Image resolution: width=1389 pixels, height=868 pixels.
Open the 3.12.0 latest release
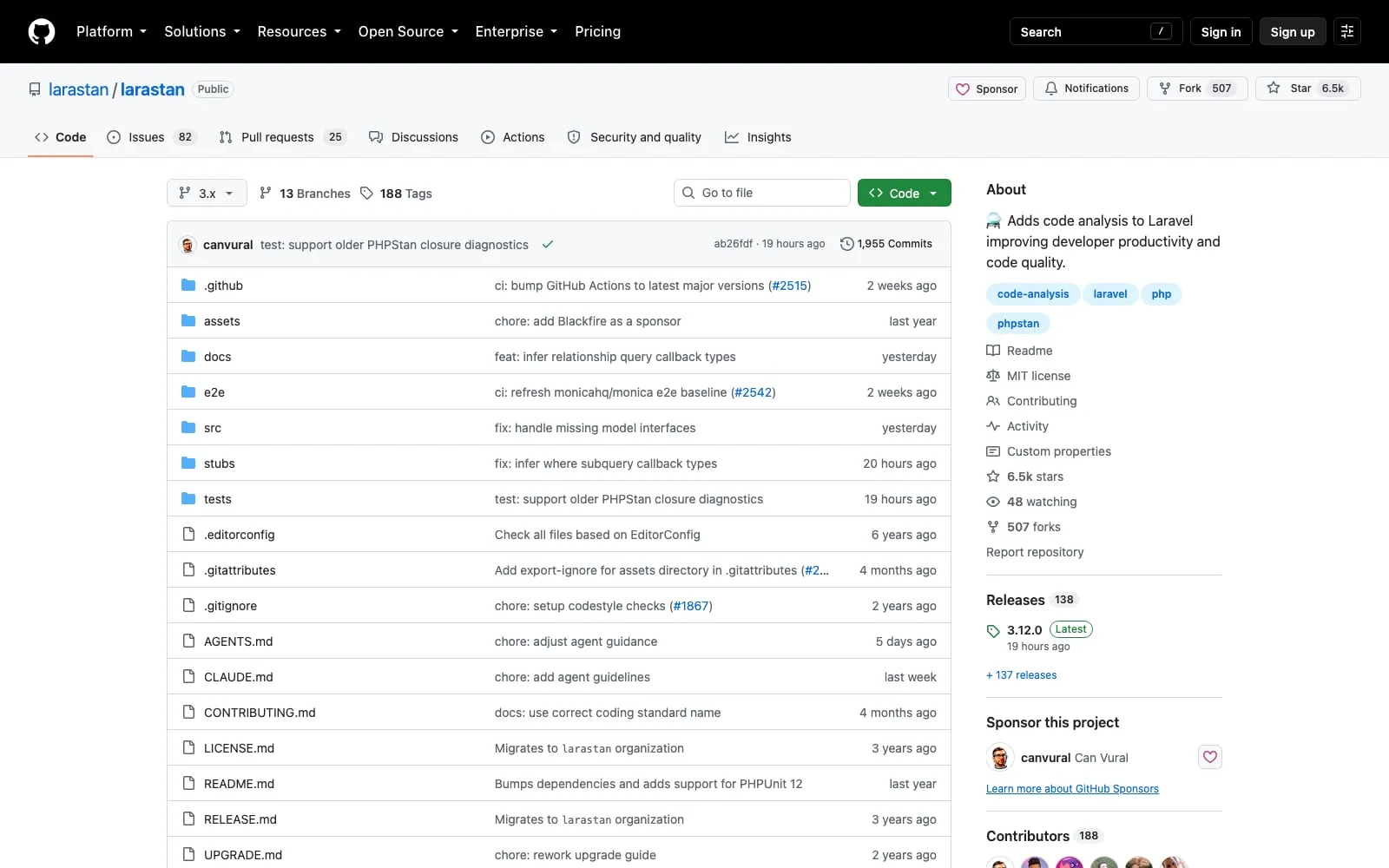click(x=1024, y=630)
